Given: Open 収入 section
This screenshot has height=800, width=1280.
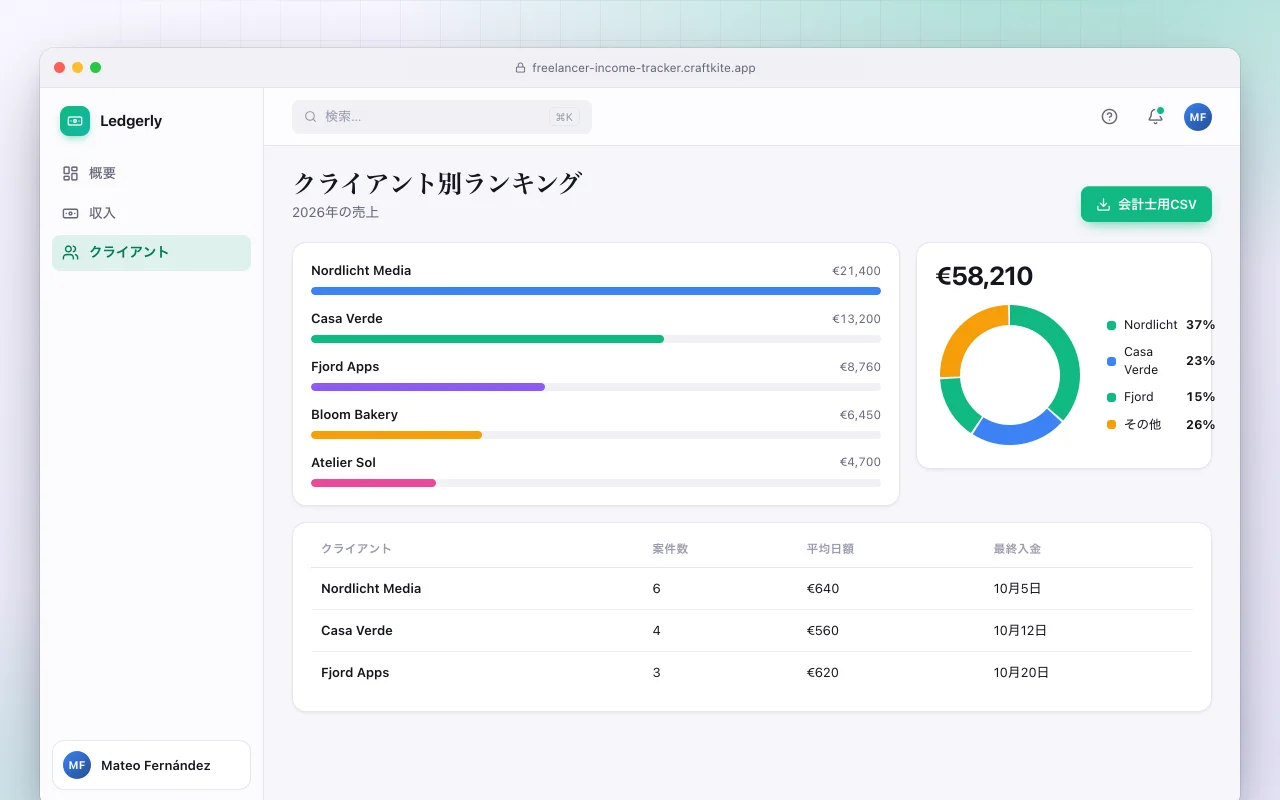Looking at the screenshot, I should point(151,213).
